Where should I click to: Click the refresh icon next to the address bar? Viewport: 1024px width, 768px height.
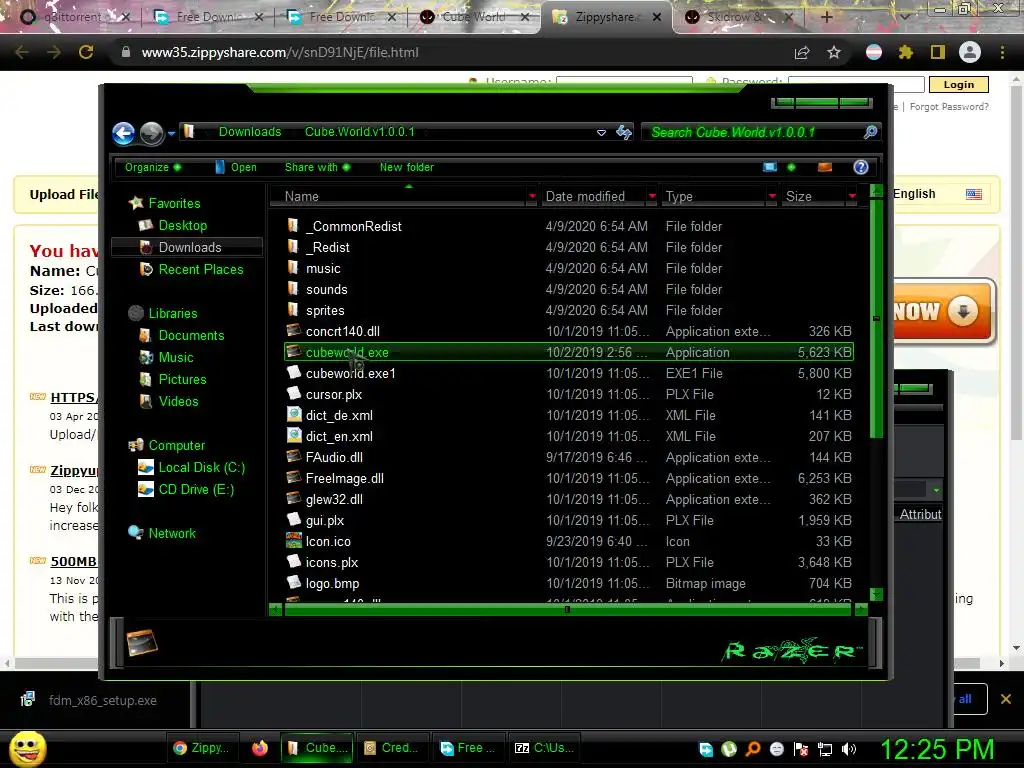[624, 132]
